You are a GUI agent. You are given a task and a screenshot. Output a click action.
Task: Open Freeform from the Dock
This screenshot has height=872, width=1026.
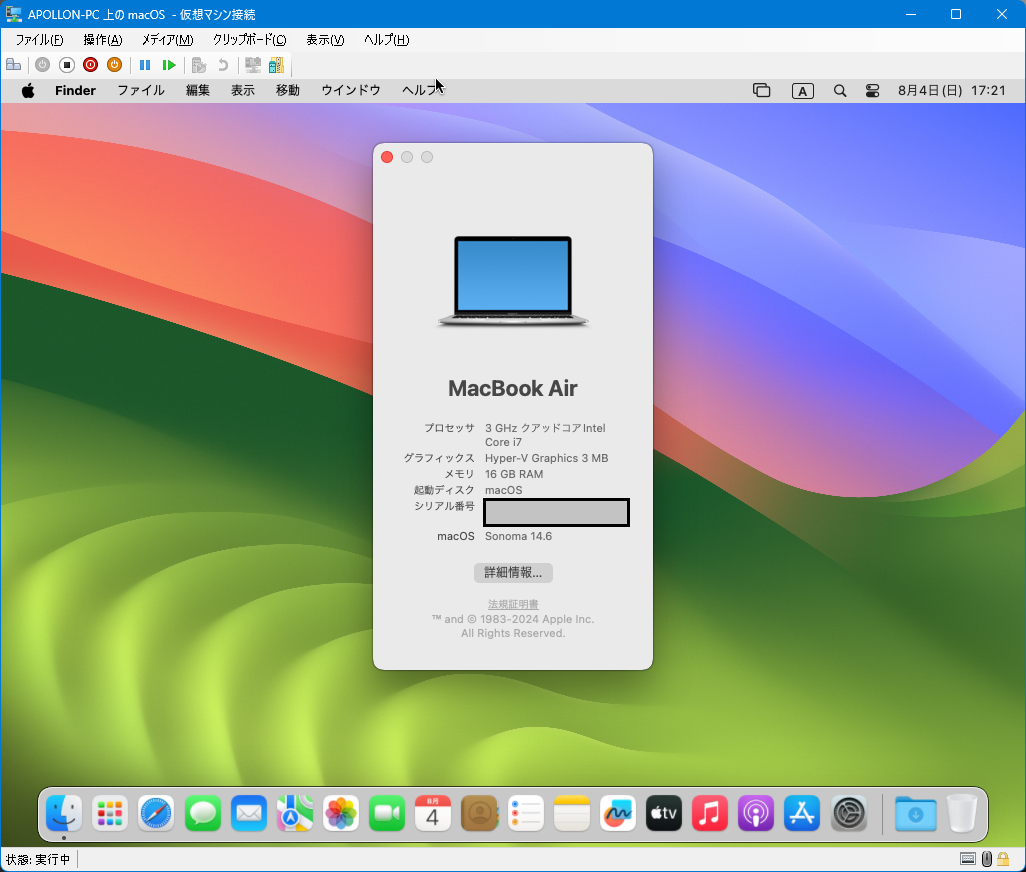[x=618, y=814]
